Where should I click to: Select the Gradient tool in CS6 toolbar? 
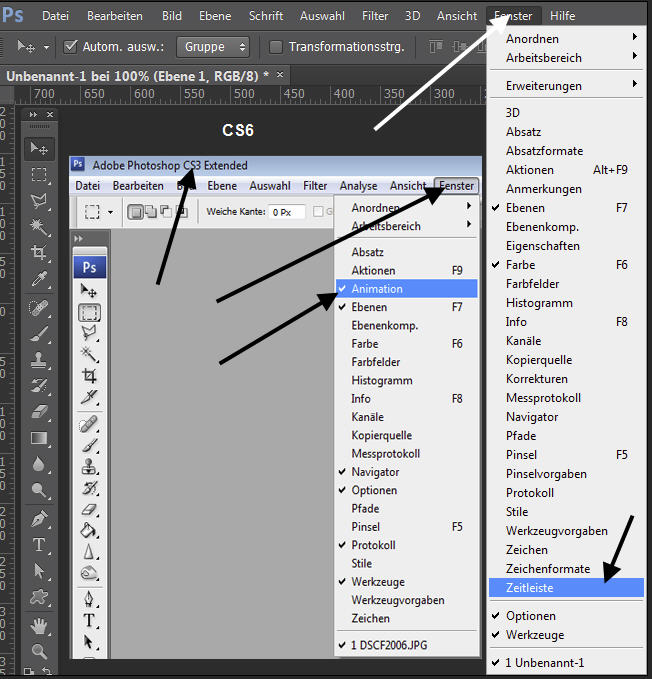39,437
